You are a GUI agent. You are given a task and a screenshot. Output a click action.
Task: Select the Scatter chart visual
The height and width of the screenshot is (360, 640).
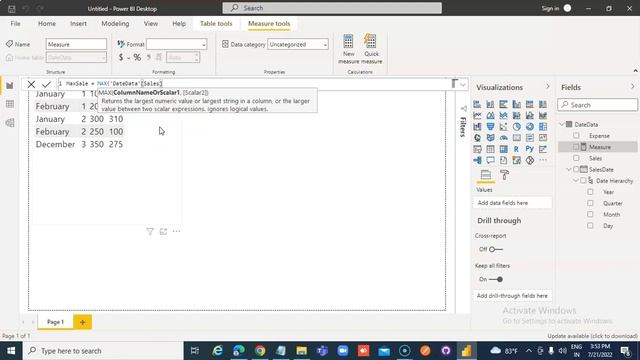[503, 127]
